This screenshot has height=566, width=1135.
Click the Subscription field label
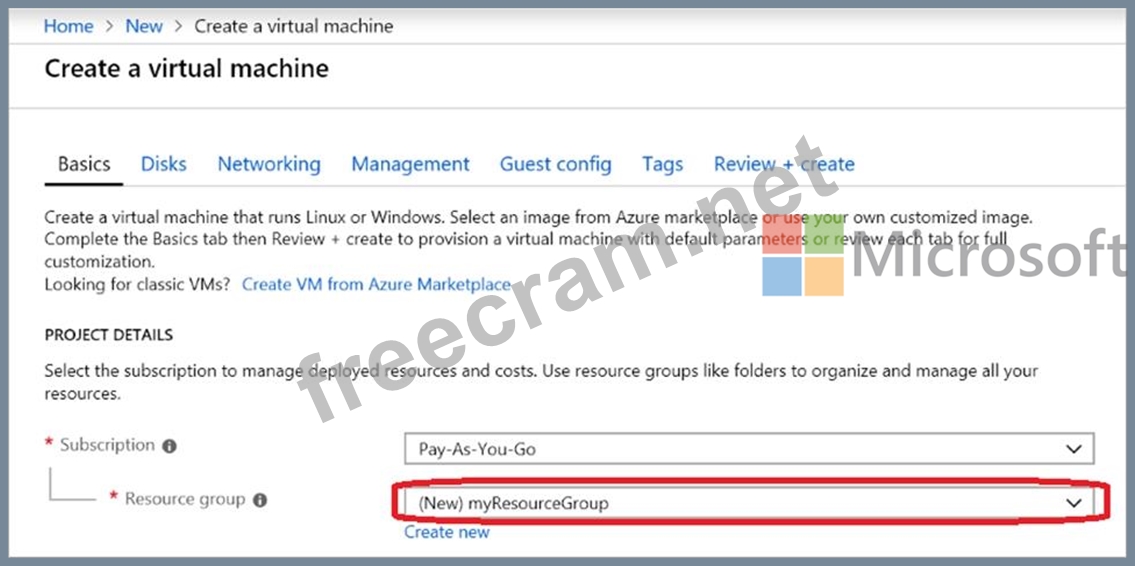pos(107,445)
